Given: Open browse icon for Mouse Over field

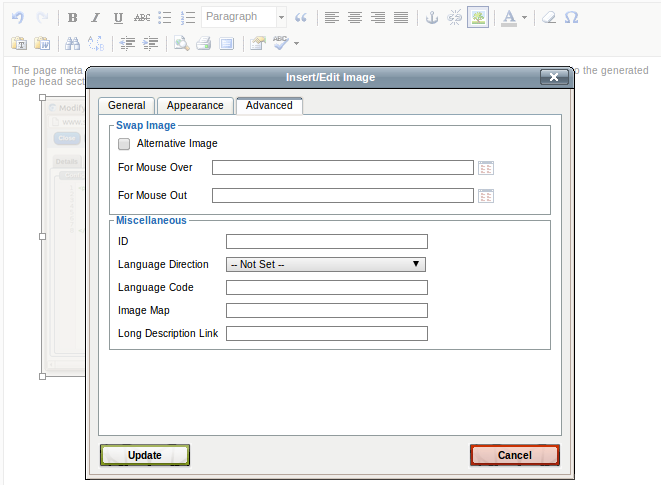Looking at the screenshot, I should [486, 168].
